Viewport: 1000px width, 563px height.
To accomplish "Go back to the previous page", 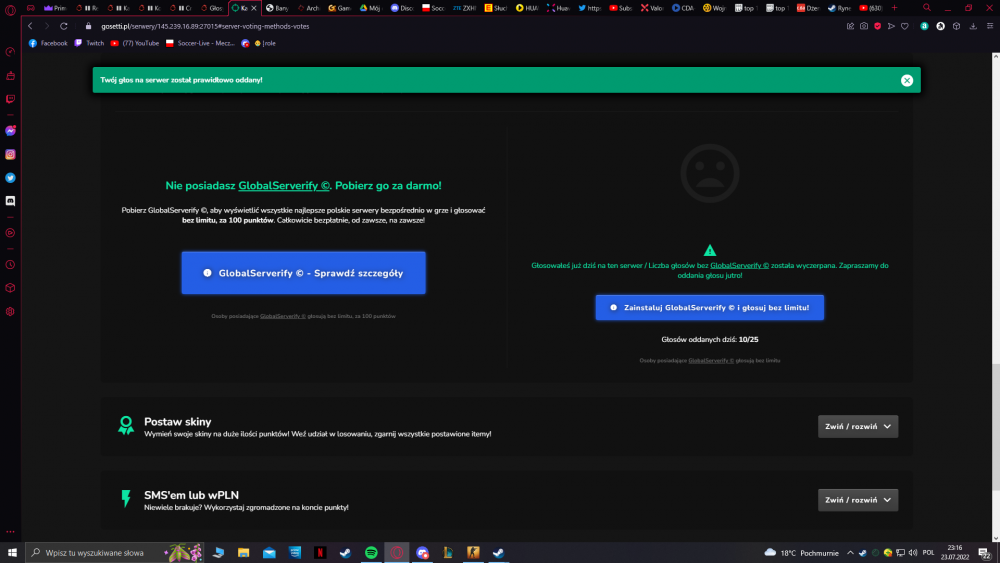I will [30, 26].
